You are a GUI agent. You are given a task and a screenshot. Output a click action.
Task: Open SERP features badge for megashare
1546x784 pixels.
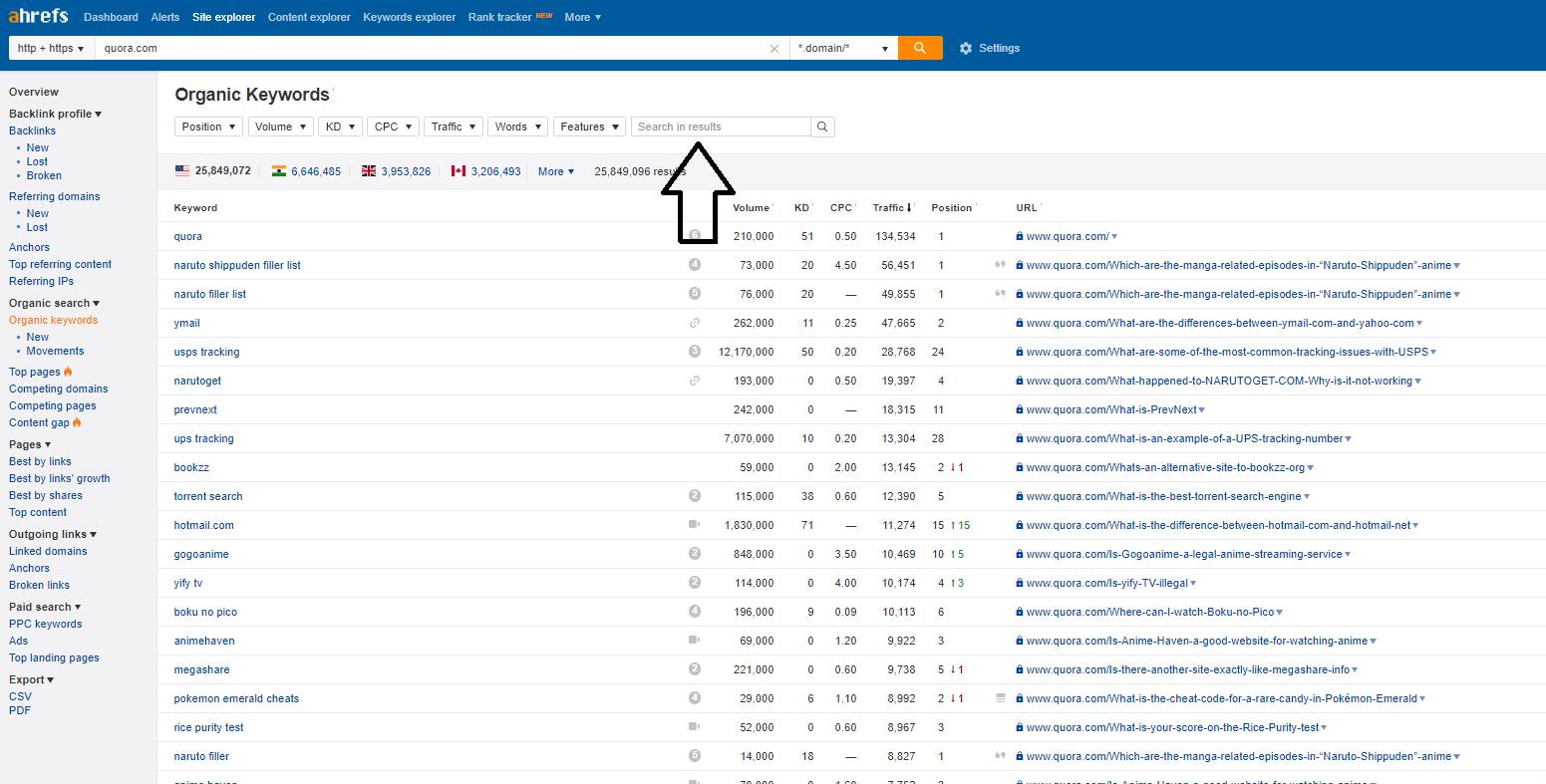point(695,669)
